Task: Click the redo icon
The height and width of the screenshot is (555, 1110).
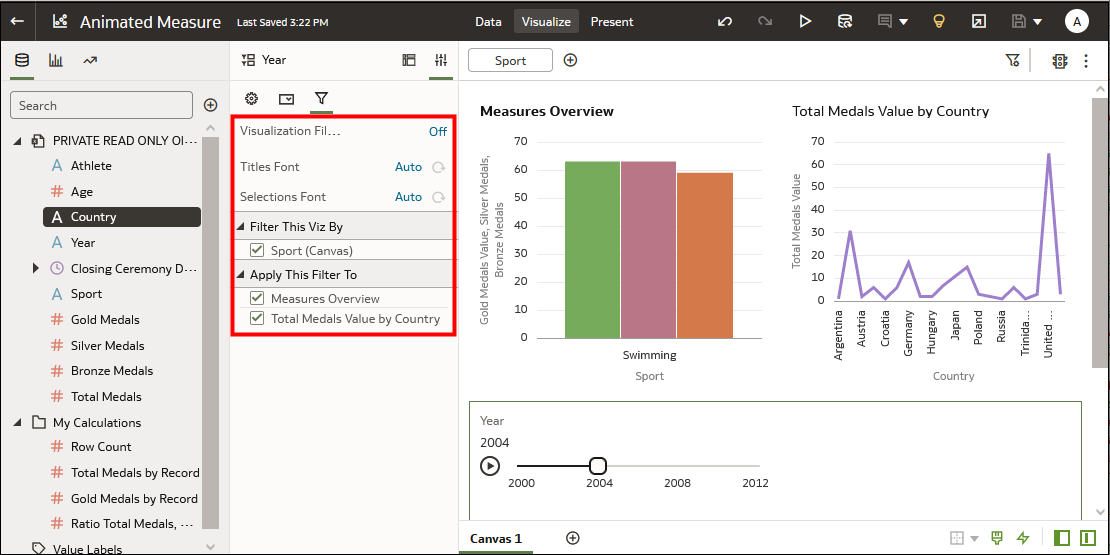Action: (765, 21)
